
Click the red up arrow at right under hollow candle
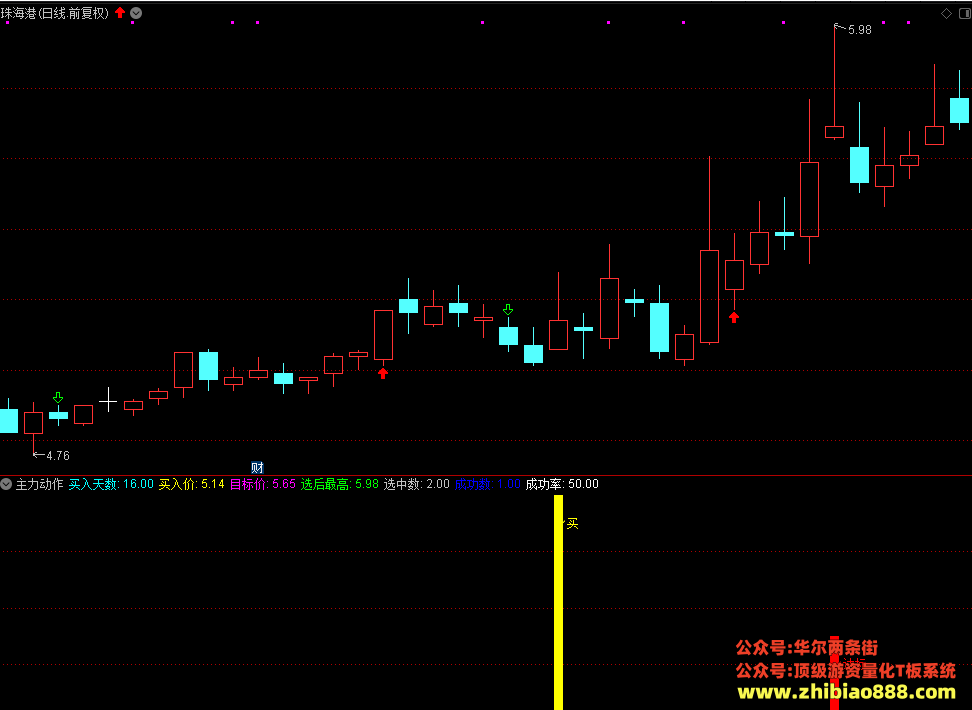[x=734, y=317]
